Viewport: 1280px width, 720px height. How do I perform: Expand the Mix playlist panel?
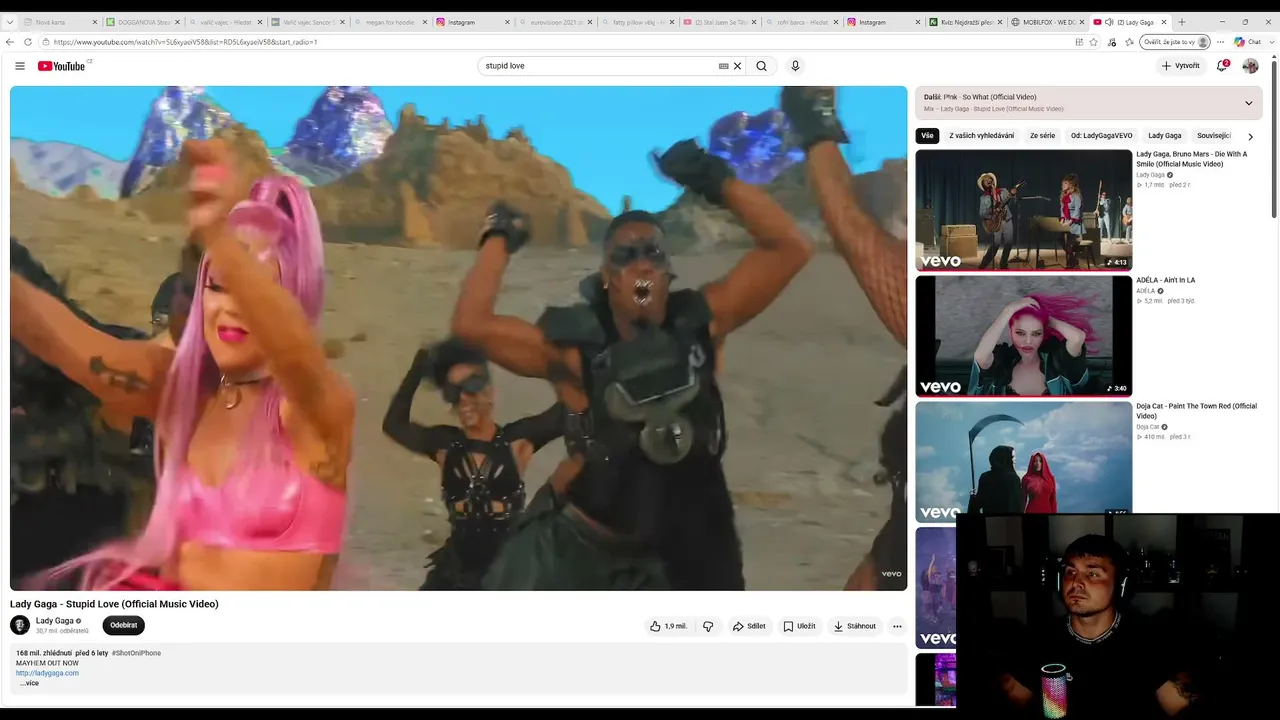coord(1248,103)
